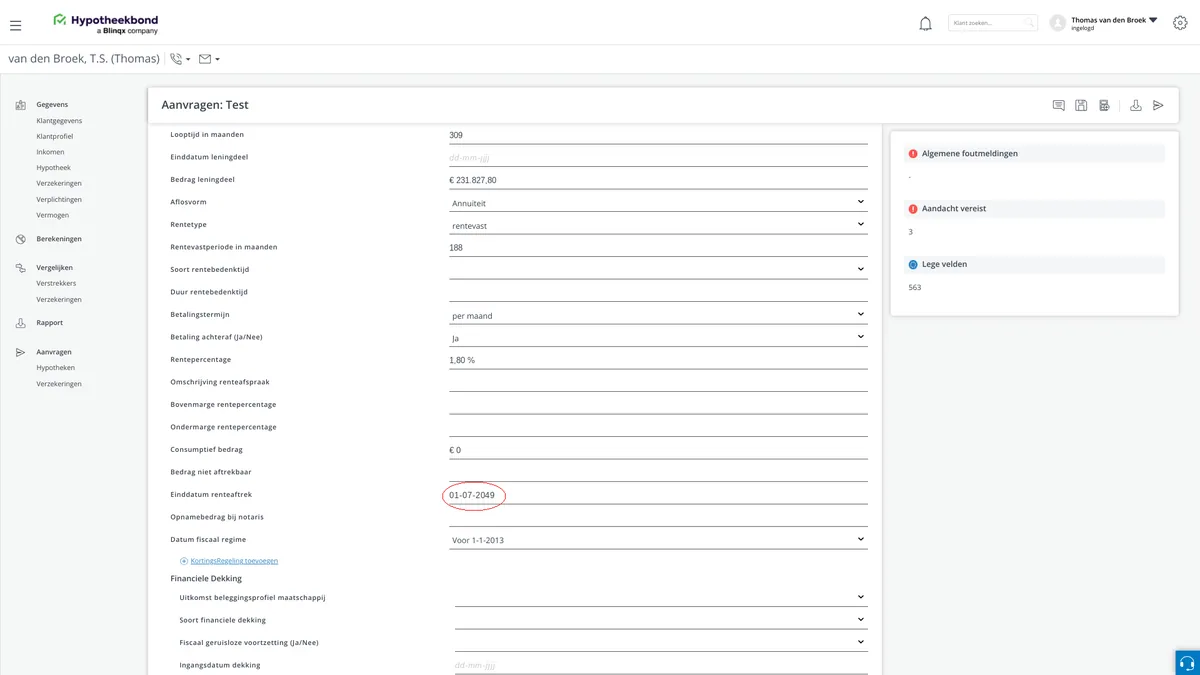Go to Klantprofiel in the sidebar
The height and width of the screenshot is (675, 1200).
(x=55, y=136)
